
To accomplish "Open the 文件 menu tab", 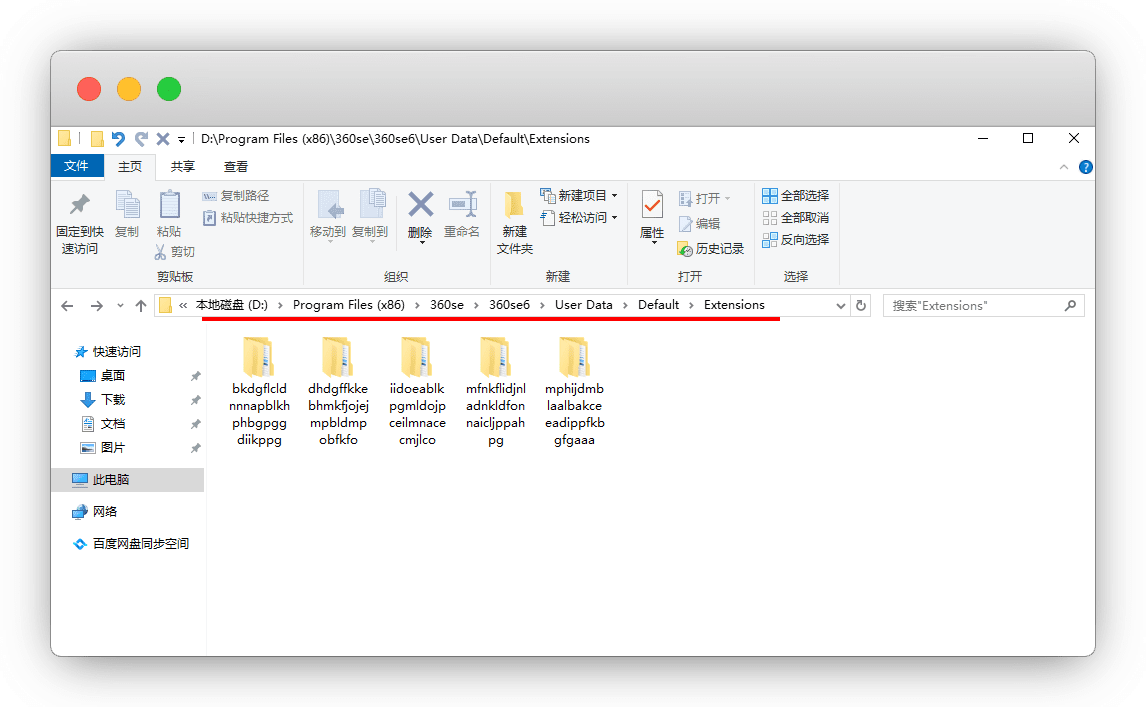I will [x=77, y=167].
